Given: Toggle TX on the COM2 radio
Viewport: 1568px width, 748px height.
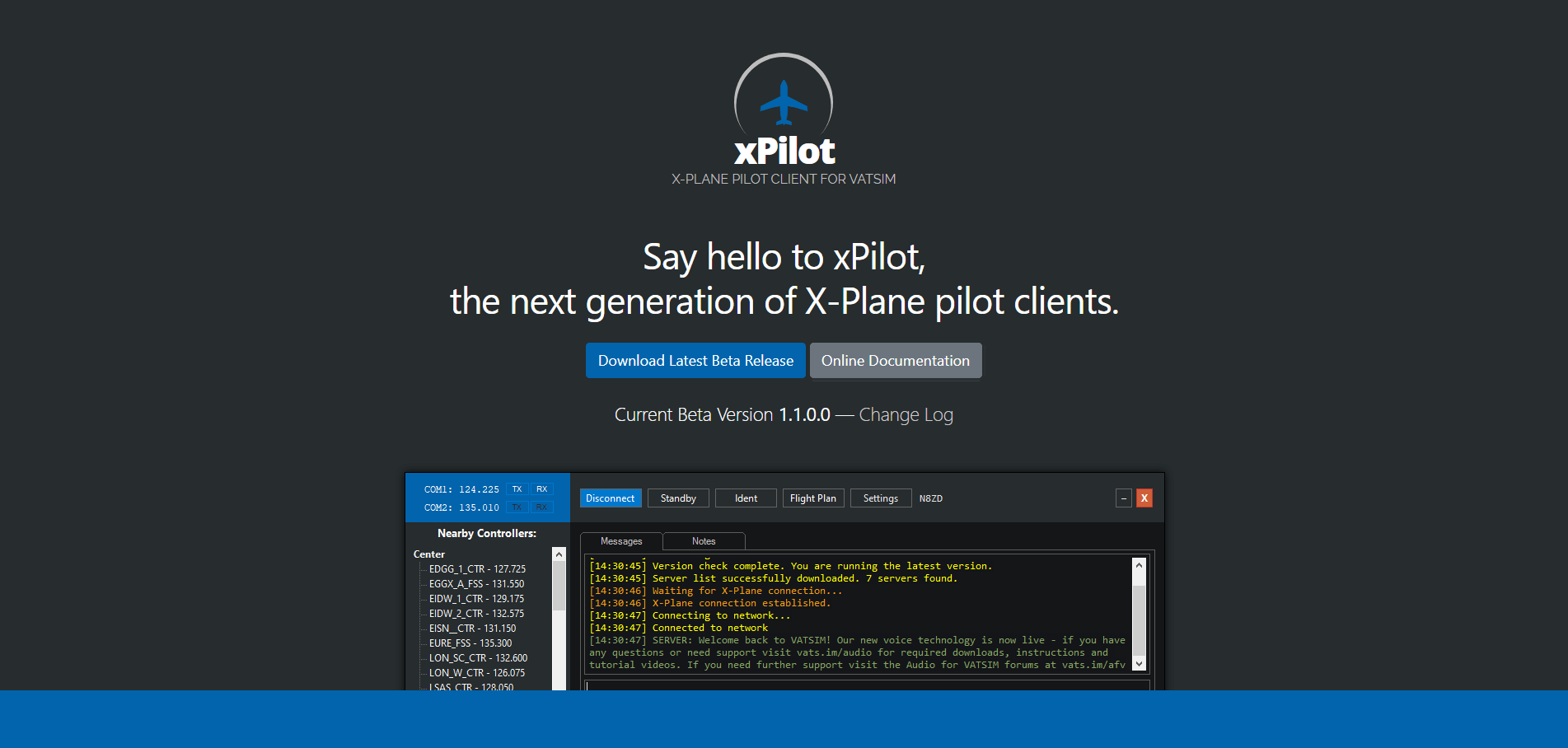Looking at the screenshot, I should (x=517, y=507).
